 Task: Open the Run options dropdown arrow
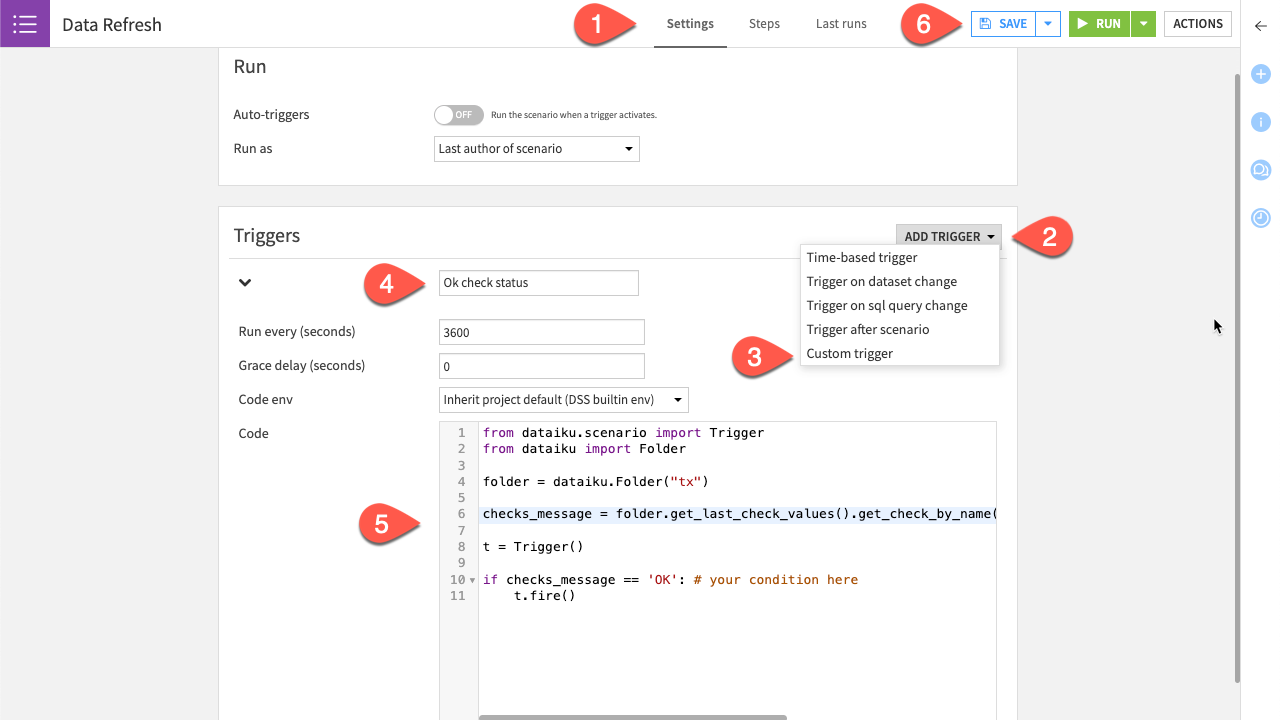pyautogui.click(x=1143, y=24)
